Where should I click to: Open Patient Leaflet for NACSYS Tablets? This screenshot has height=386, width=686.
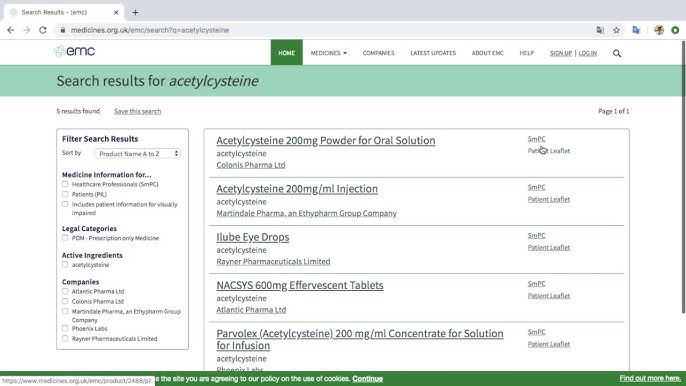click(549, 296)
